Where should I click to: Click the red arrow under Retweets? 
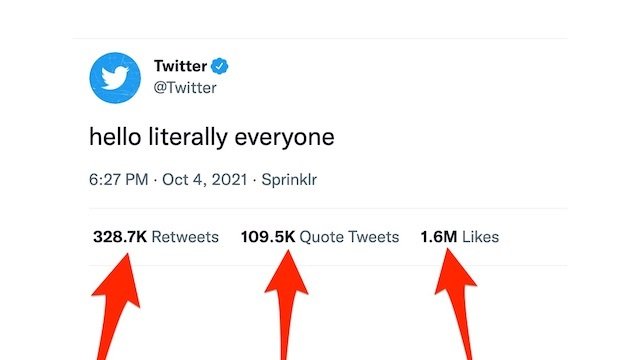115,306
